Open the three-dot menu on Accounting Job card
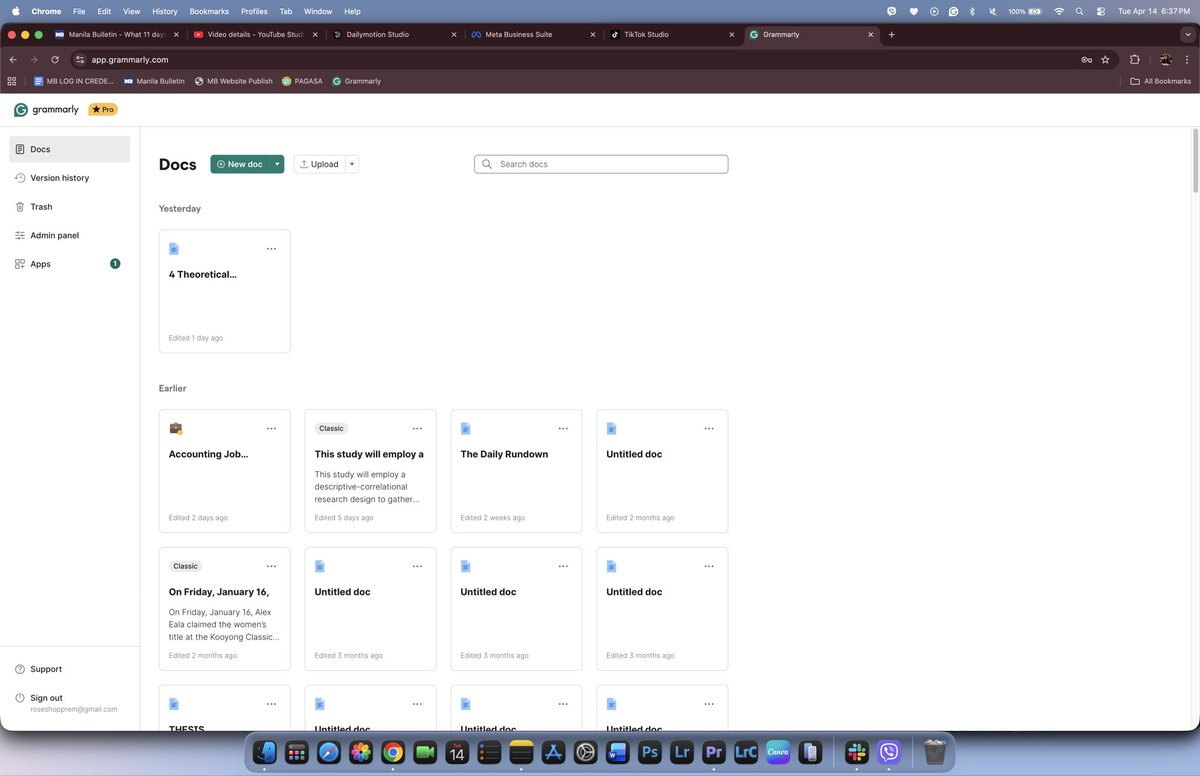The height and width of the screenshot is (776, 1200). coord(271,428)
